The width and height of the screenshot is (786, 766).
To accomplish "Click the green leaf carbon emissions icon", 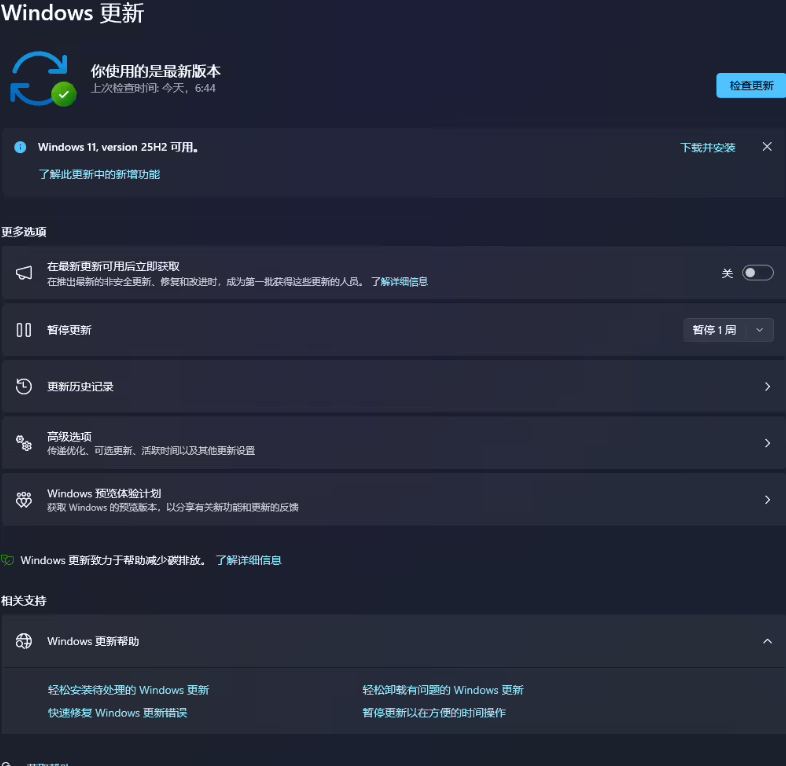I will (x=8, y=560).
